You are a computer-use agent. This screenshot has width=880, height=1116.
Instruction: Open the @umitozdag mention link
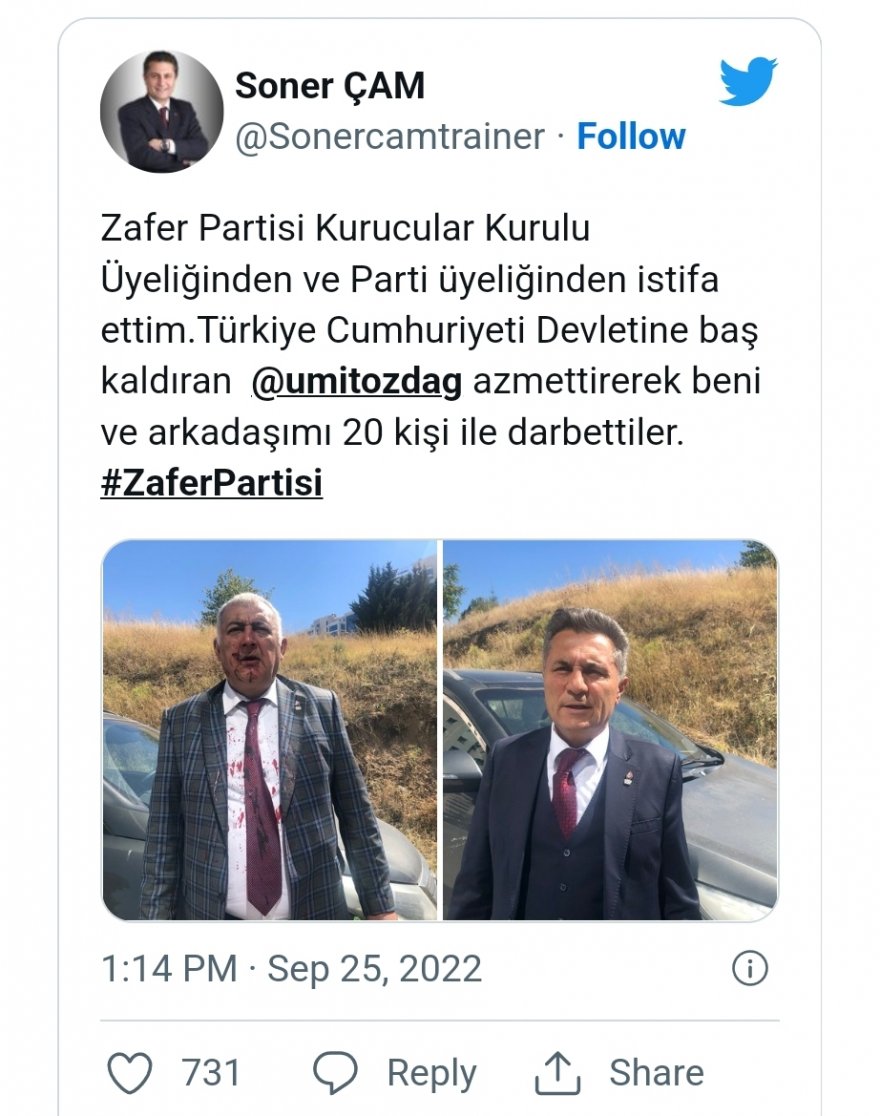click(x=355, y=383)
